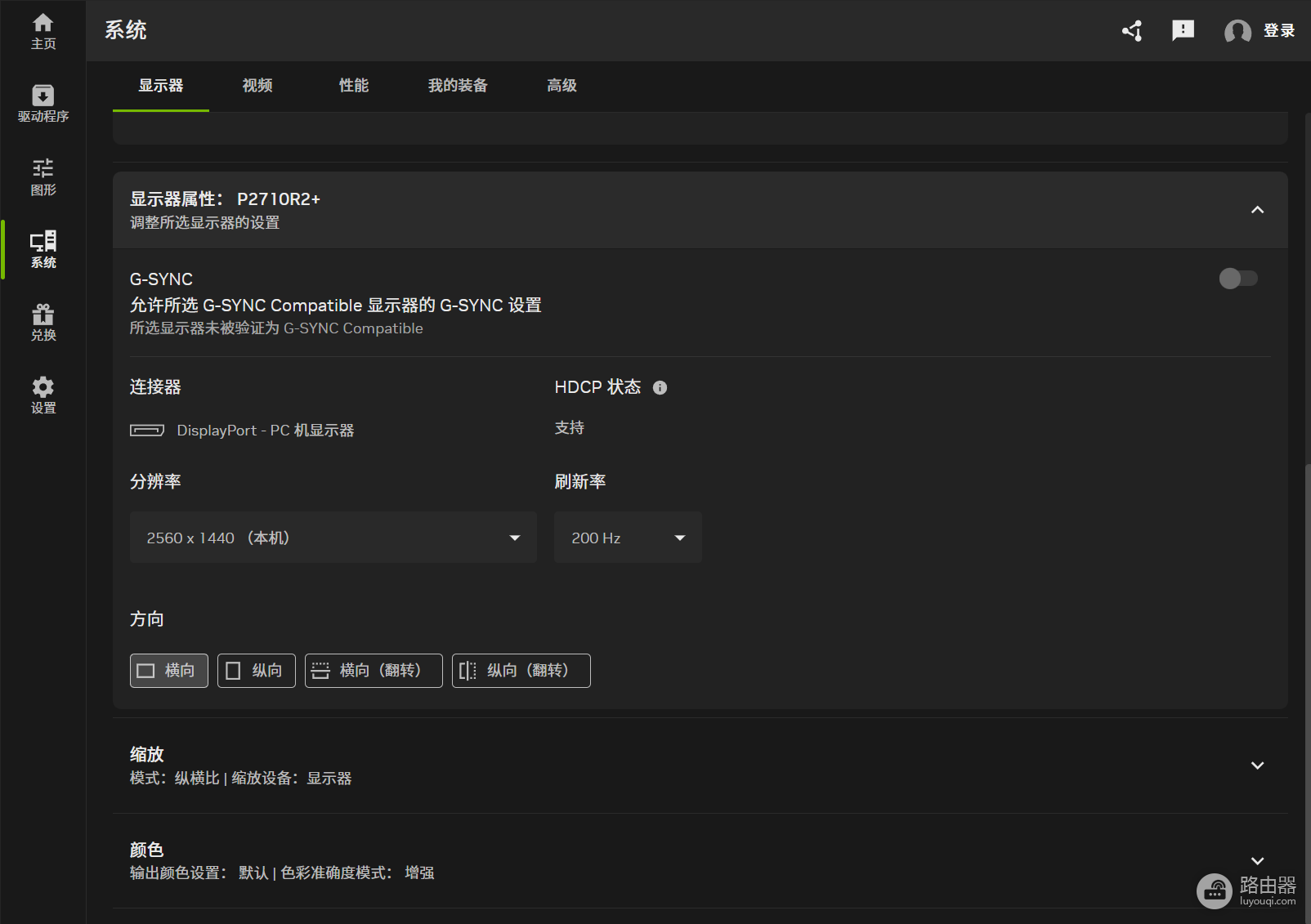Viewport: 1311px width, 924px height.
Task: Switch to the 显示器 tab
Action: coord(161,86)
